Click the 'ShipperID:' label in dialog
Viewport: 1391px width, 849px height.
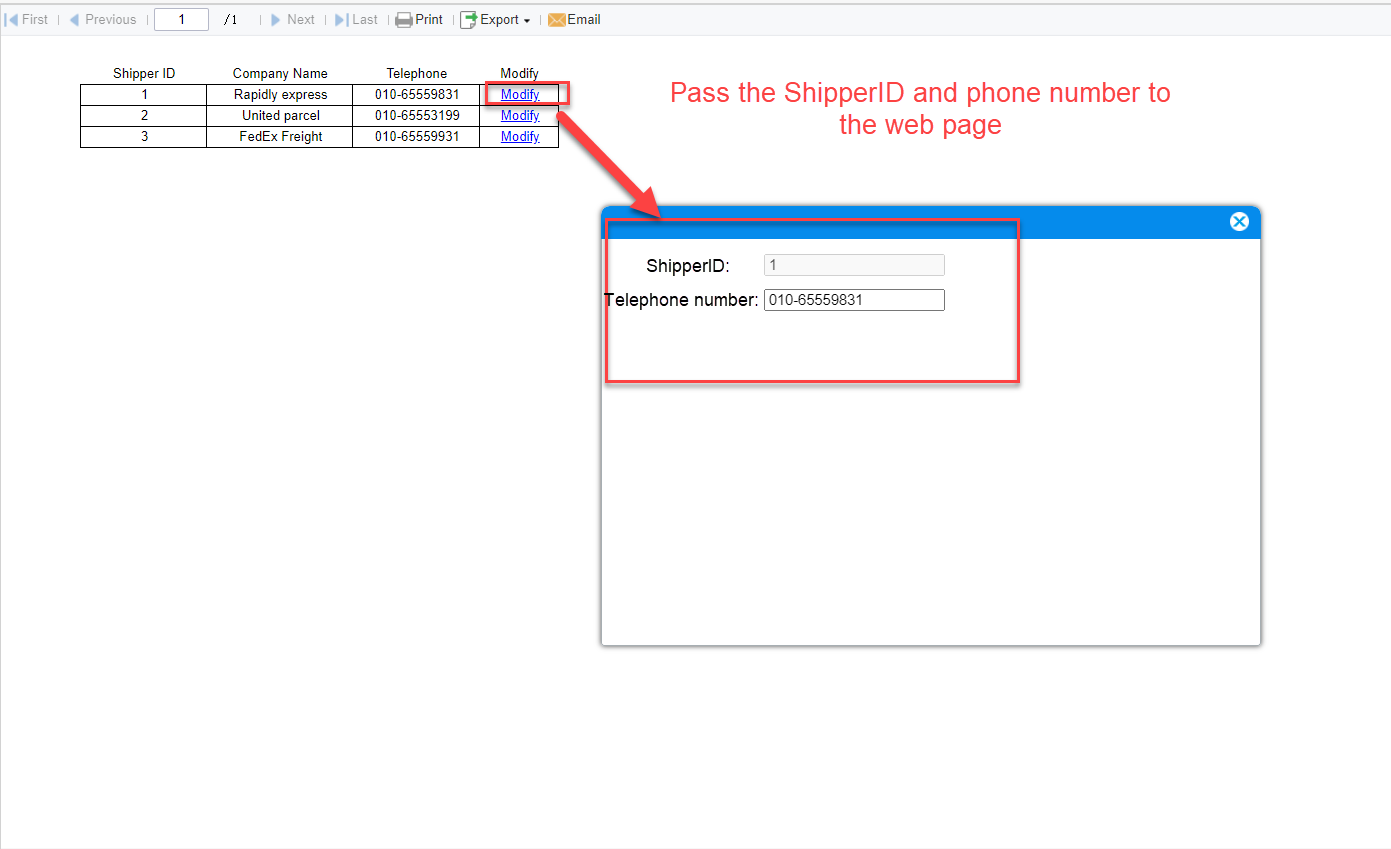coord(688,266)
